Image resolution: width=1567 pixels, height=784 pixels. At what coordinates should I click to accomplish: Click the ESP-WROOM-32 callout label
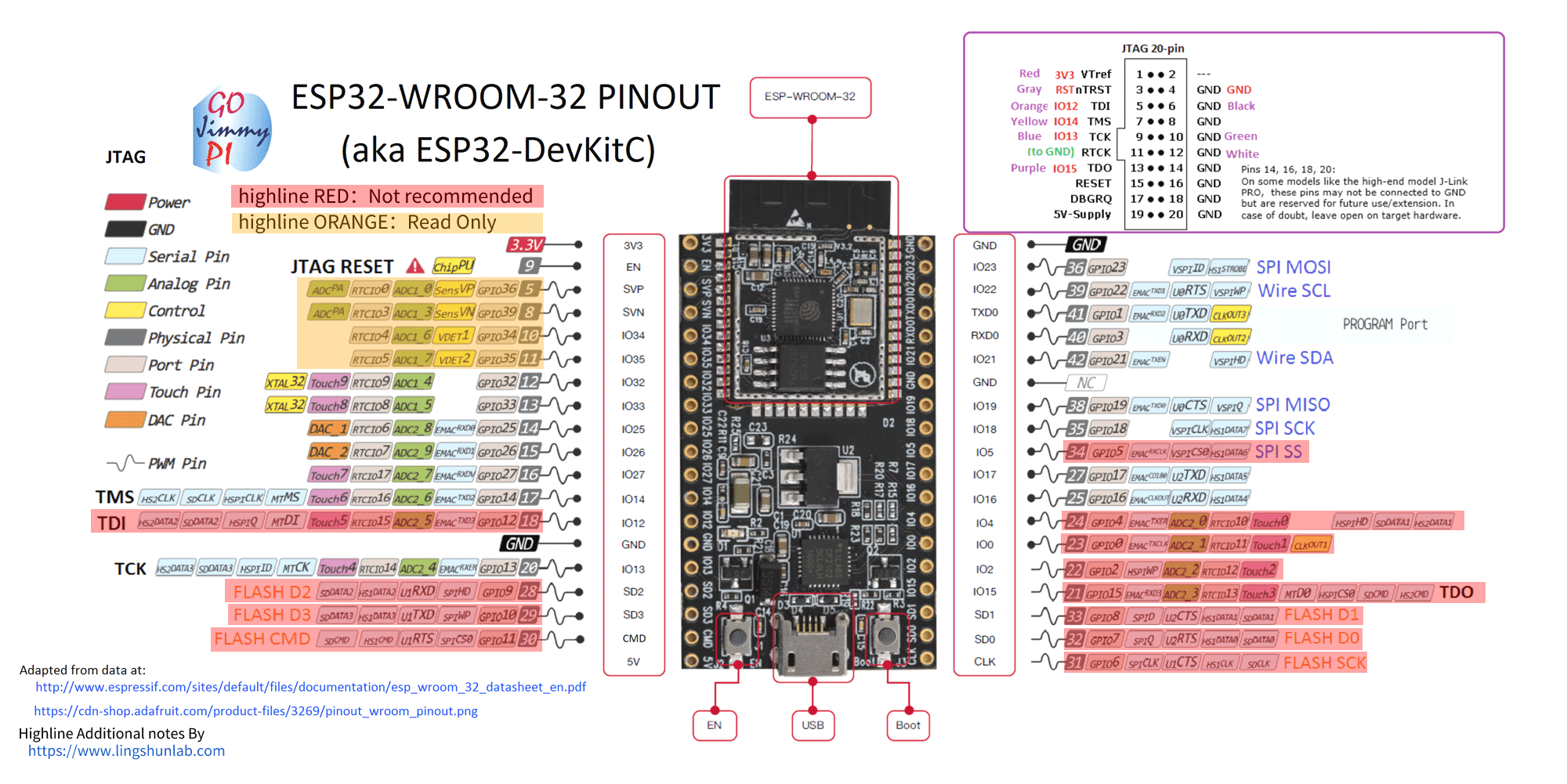810,97
